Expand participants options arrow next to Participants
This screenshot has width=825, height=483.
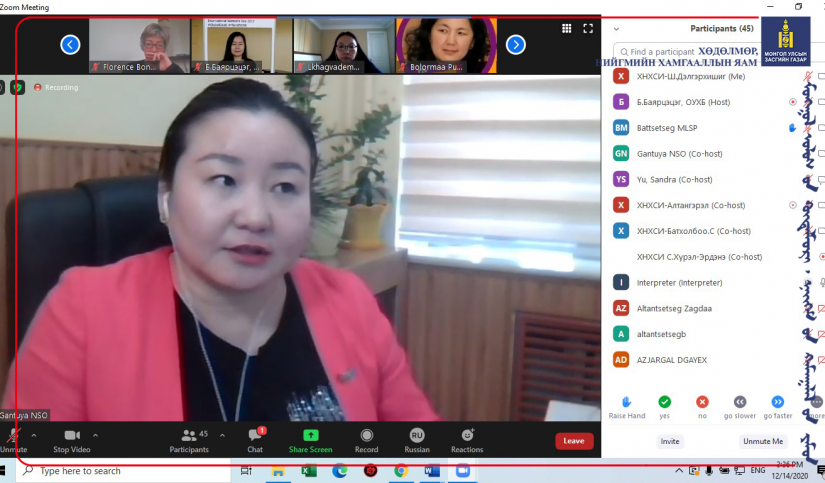(x=223, y=435)
